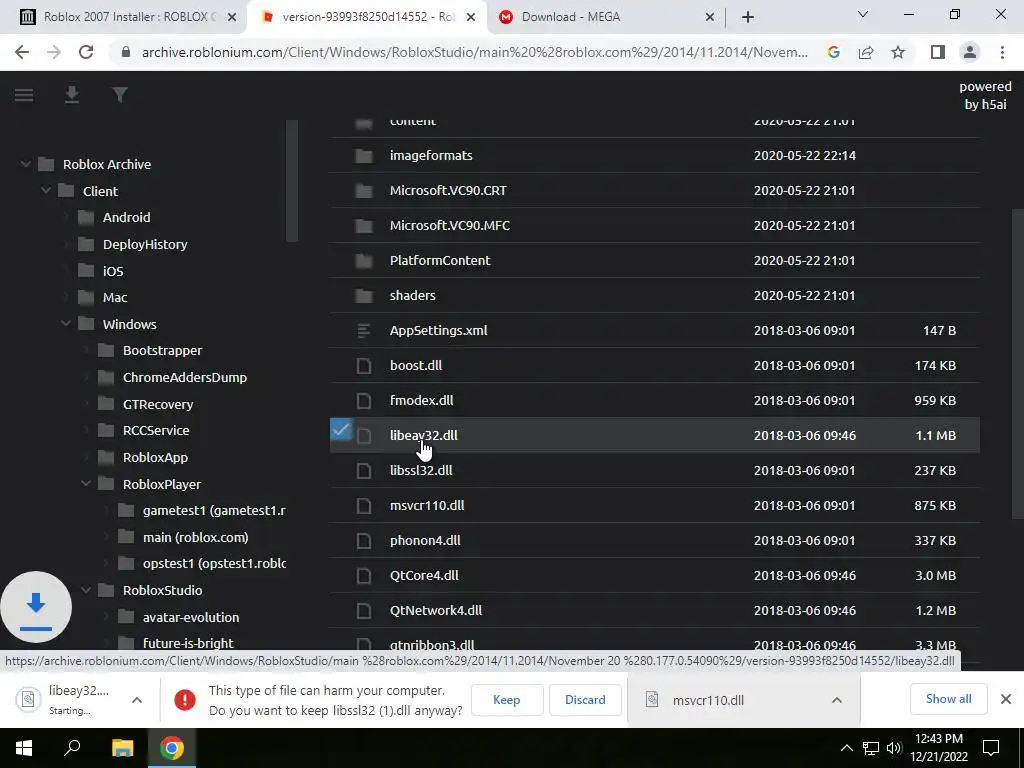Click the download selected files icon

click(x=72, y=95)
